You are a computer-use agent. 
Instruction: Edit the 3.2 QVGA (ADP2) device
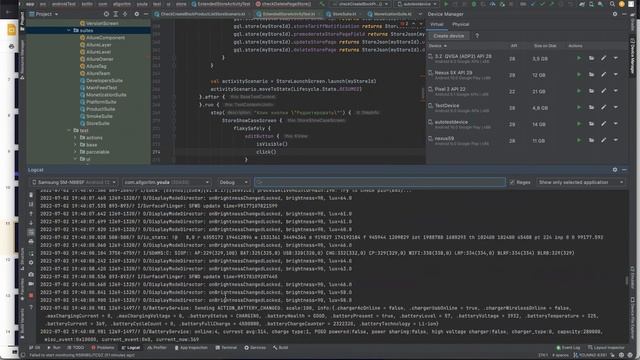tap(603, 58)
